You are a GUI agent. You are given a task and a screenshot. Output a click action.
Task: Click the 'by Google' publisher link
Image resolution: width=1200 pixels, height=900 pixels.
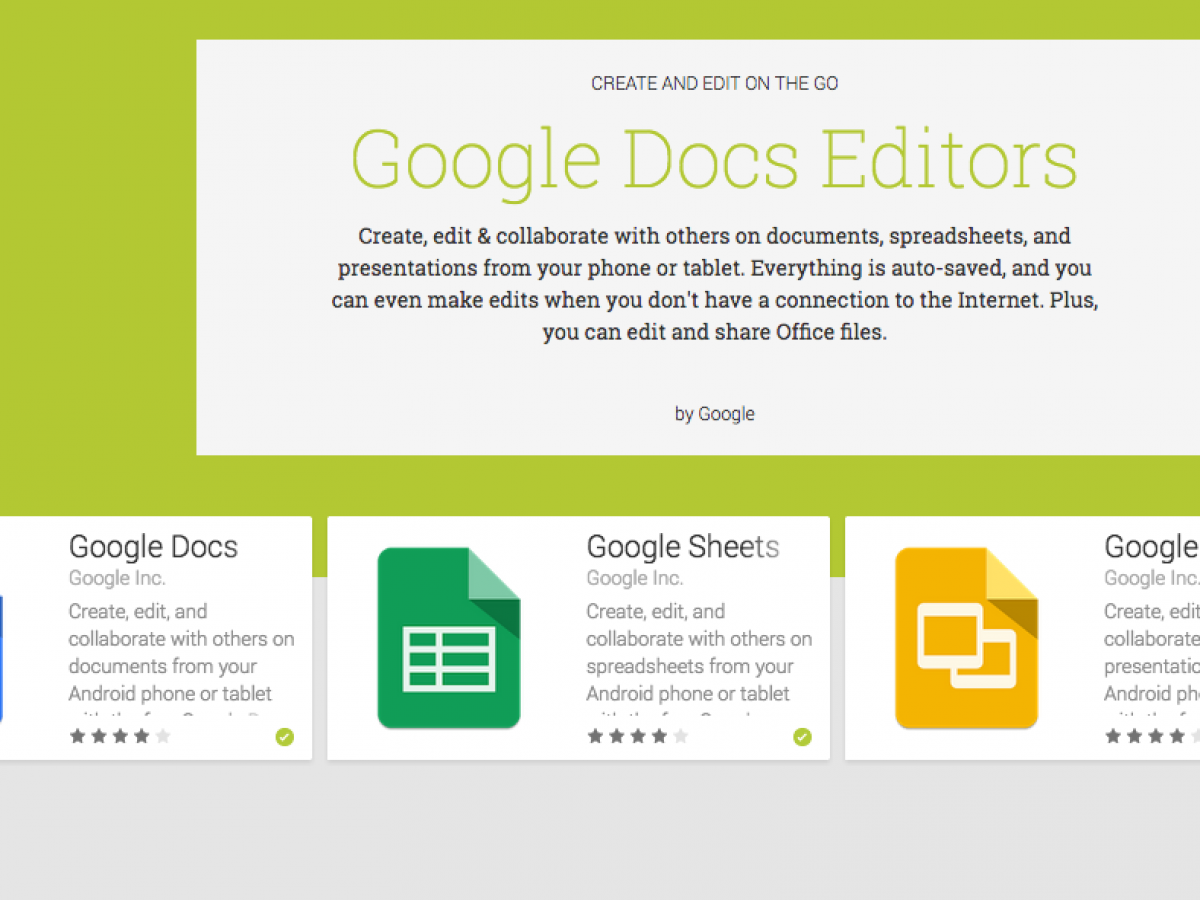point(715,414)
